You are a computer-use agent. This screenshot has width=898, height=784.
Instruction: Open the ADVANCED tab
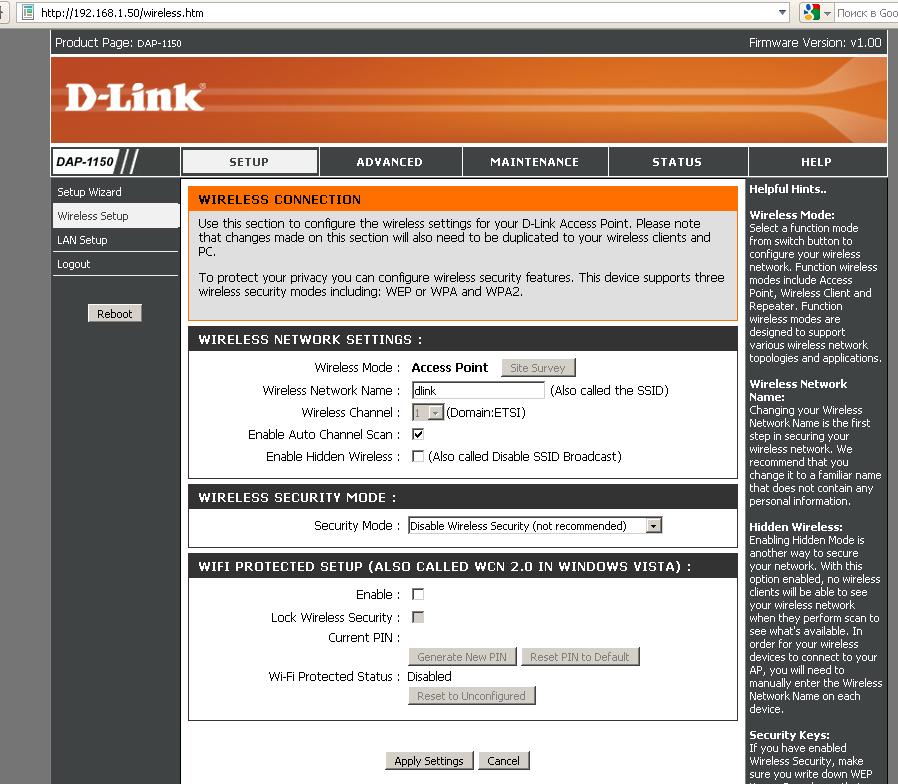(x=390, y=161)
